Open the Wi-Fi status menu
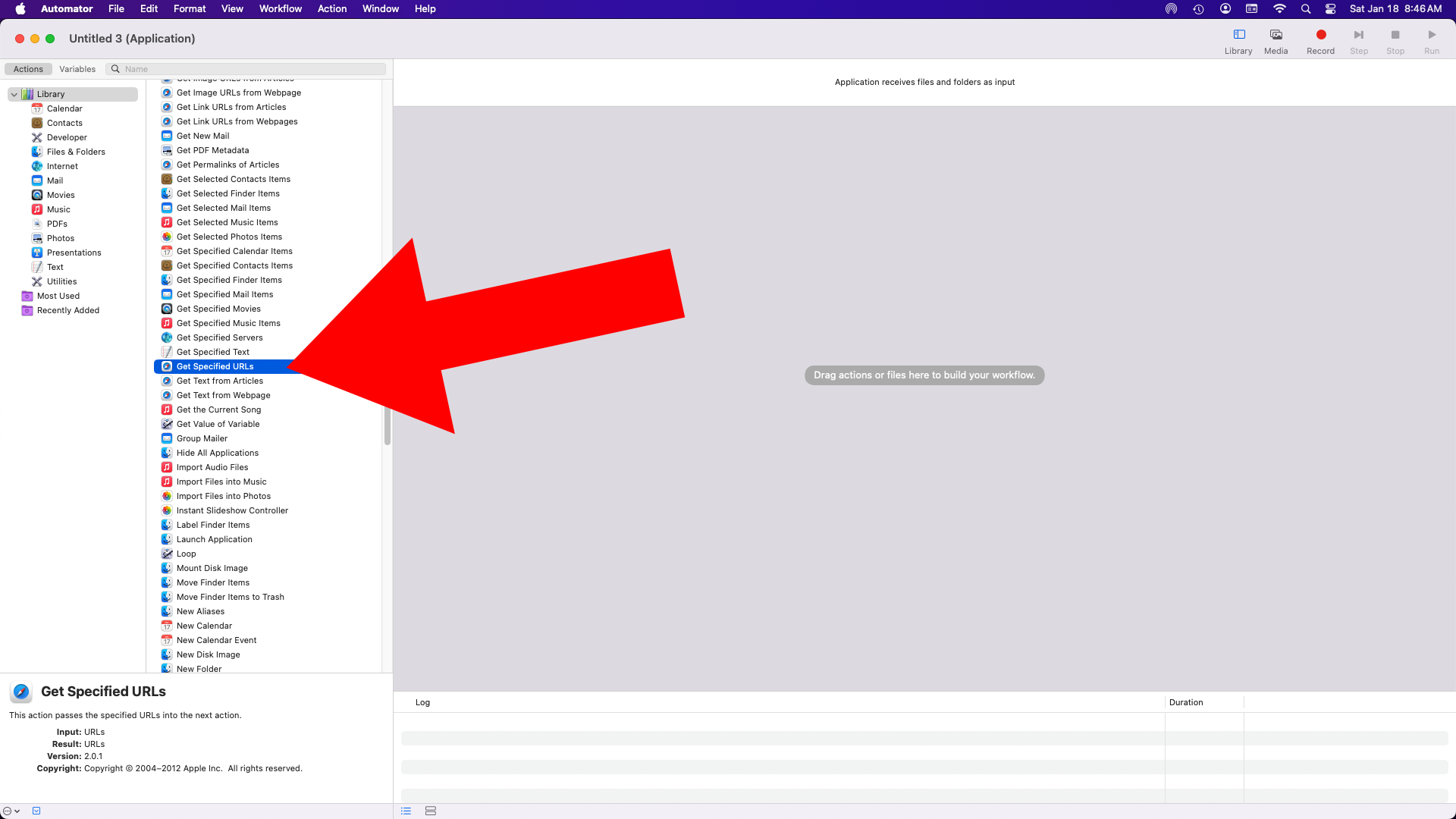 (1279, 9)
